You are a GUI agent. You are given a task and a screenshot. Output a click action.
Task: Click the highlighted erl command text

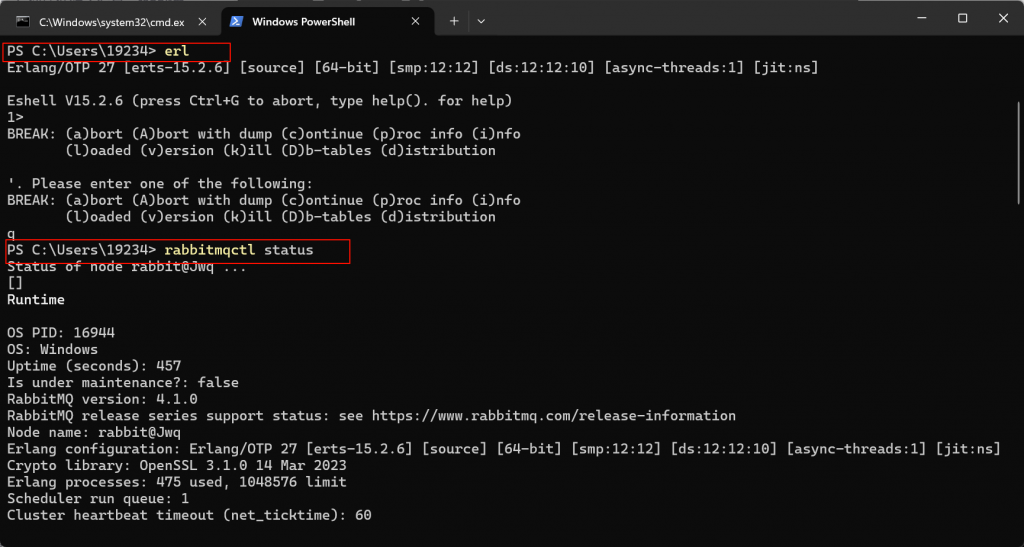point(176,51)
